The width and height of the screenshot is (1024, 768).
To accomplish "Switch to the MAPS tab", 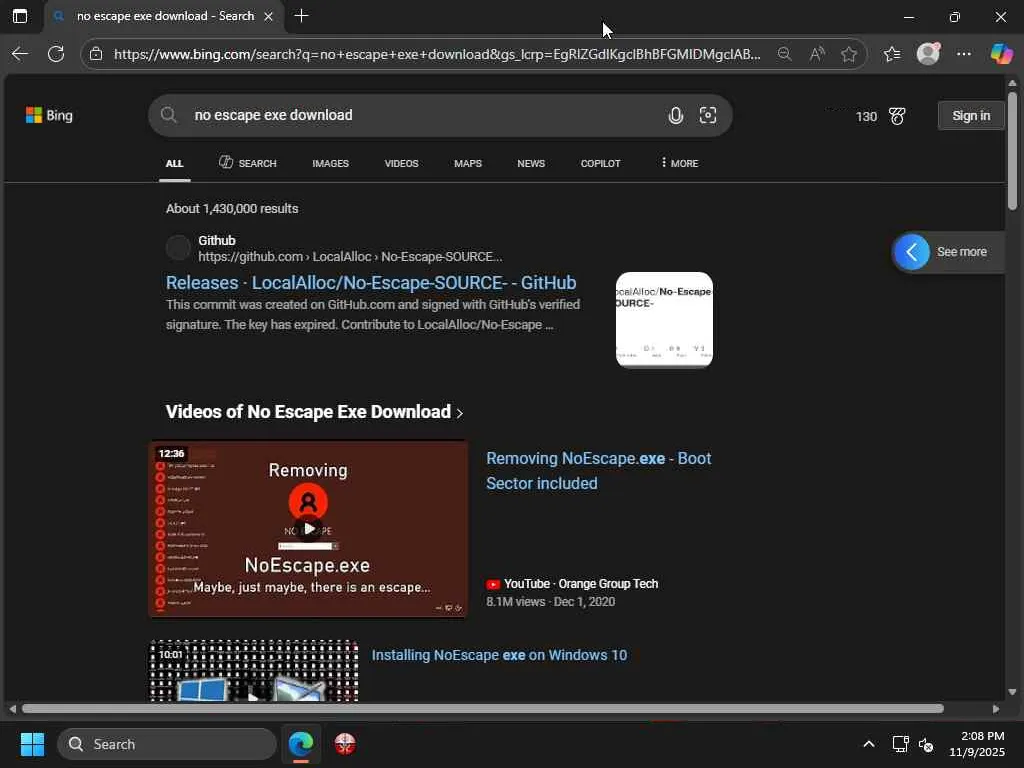I will (468, 163).
